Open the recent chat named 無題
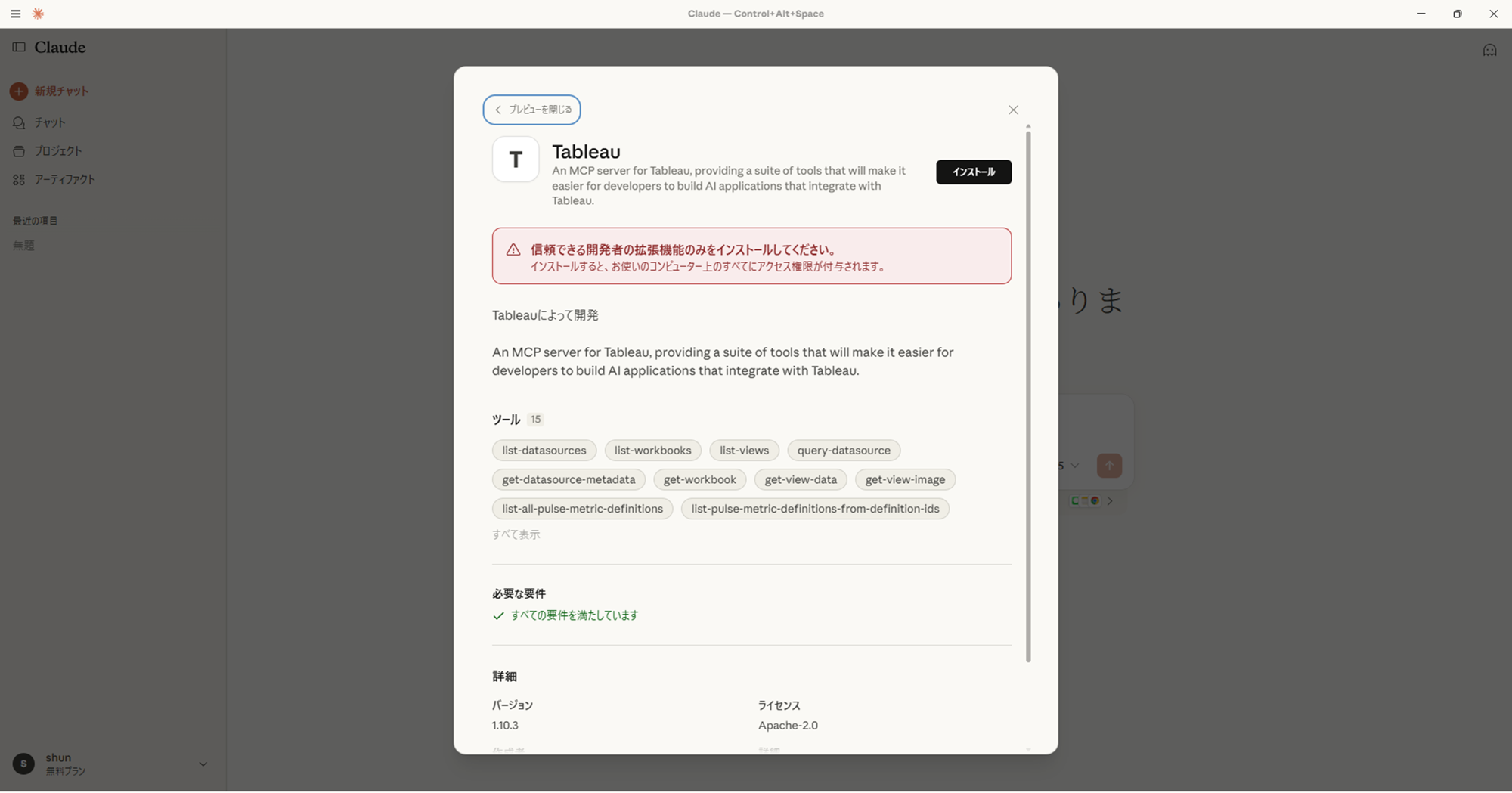This screenshot has height=793, width=1512. [x=23, y=246]
